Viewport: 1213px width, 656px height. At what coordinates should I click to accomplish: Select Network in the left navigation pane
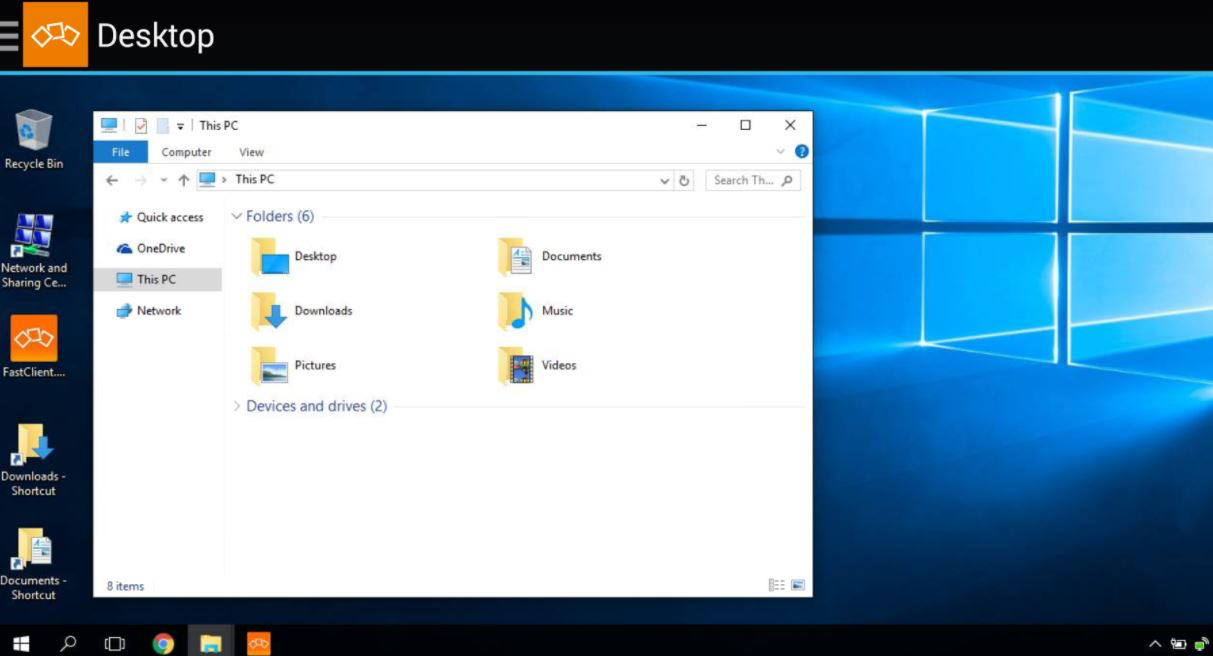click(159, 311)
